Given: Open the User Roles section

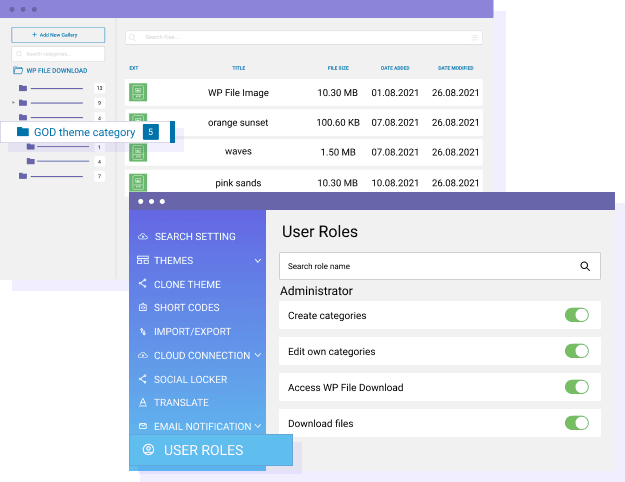Looking at the screenshot, I should point(203,450).
